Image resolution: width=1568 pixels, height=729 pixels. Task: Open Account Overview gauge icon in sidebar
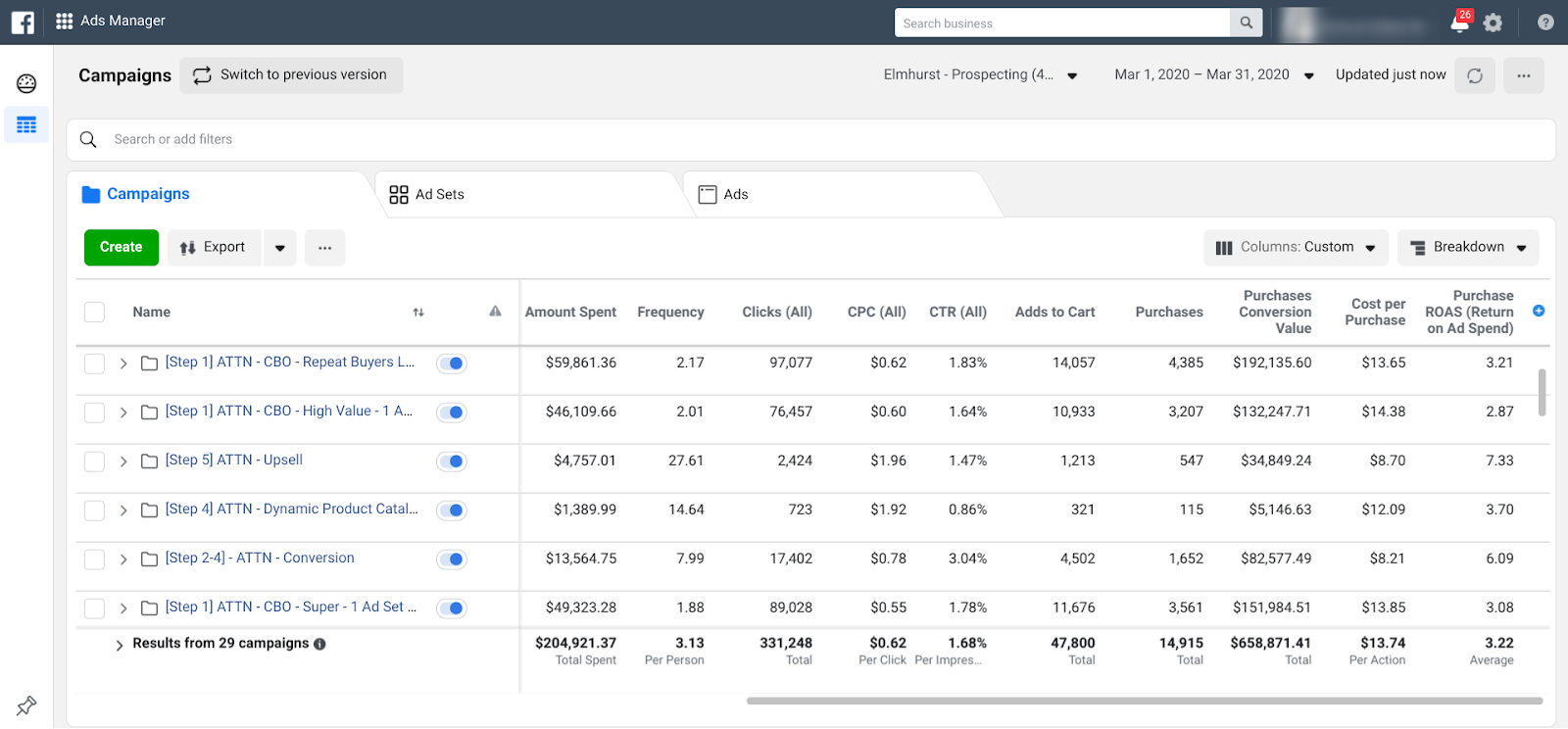point(26,83)
